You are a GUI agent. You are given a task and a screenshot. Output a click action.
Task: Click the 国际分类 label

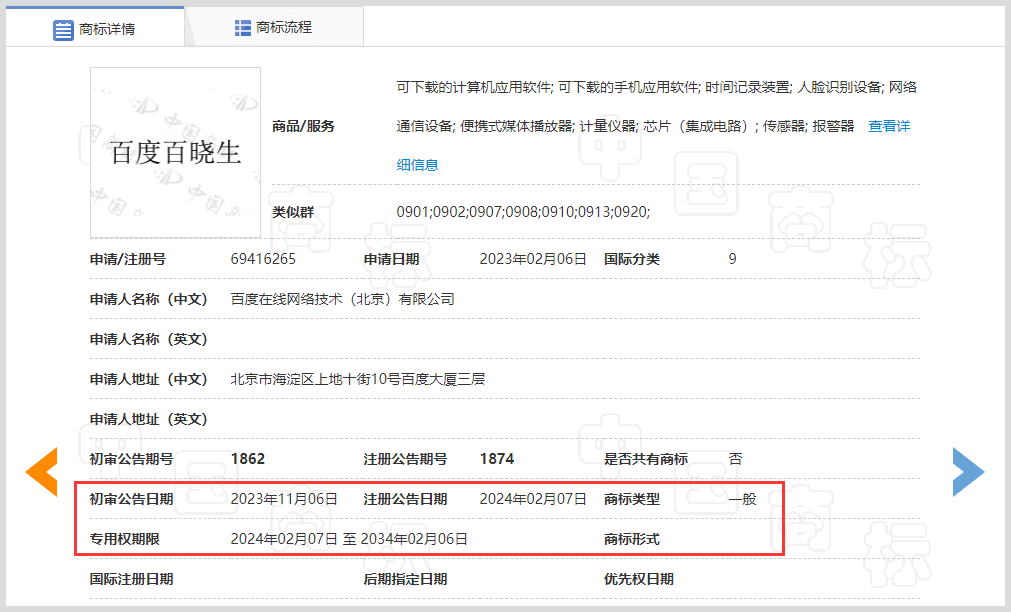click(x=632, y=259)
